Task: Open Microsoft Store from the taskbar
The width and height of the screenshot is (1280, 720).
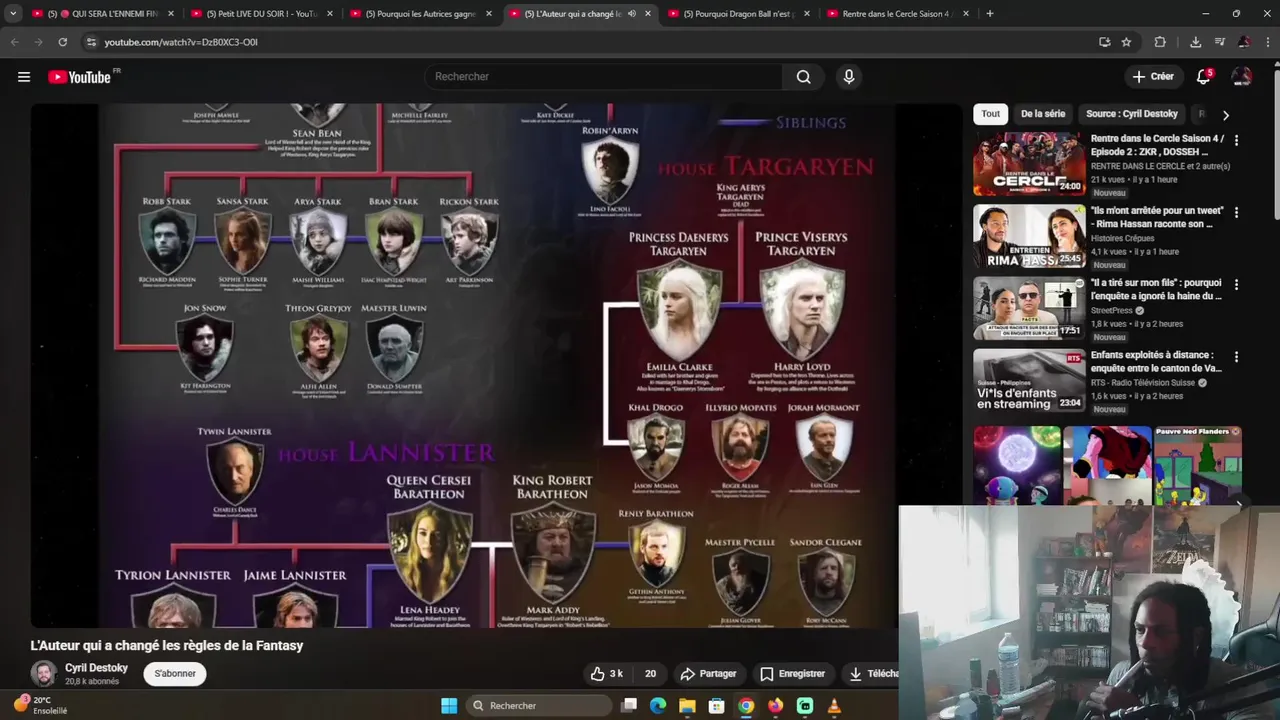Action: pos(716,706)
